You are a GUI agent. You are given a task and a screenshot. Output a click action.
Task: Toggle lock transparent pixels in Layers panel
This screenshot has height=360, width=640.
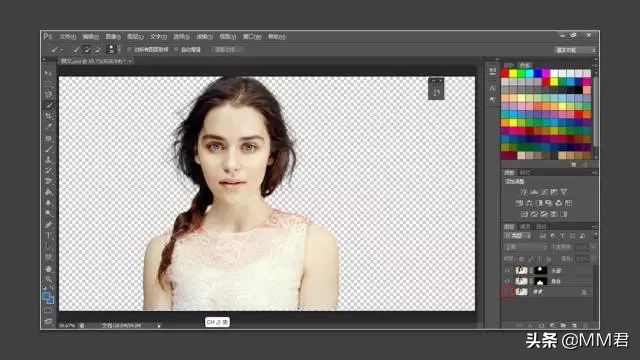click(x=521, y=259)
